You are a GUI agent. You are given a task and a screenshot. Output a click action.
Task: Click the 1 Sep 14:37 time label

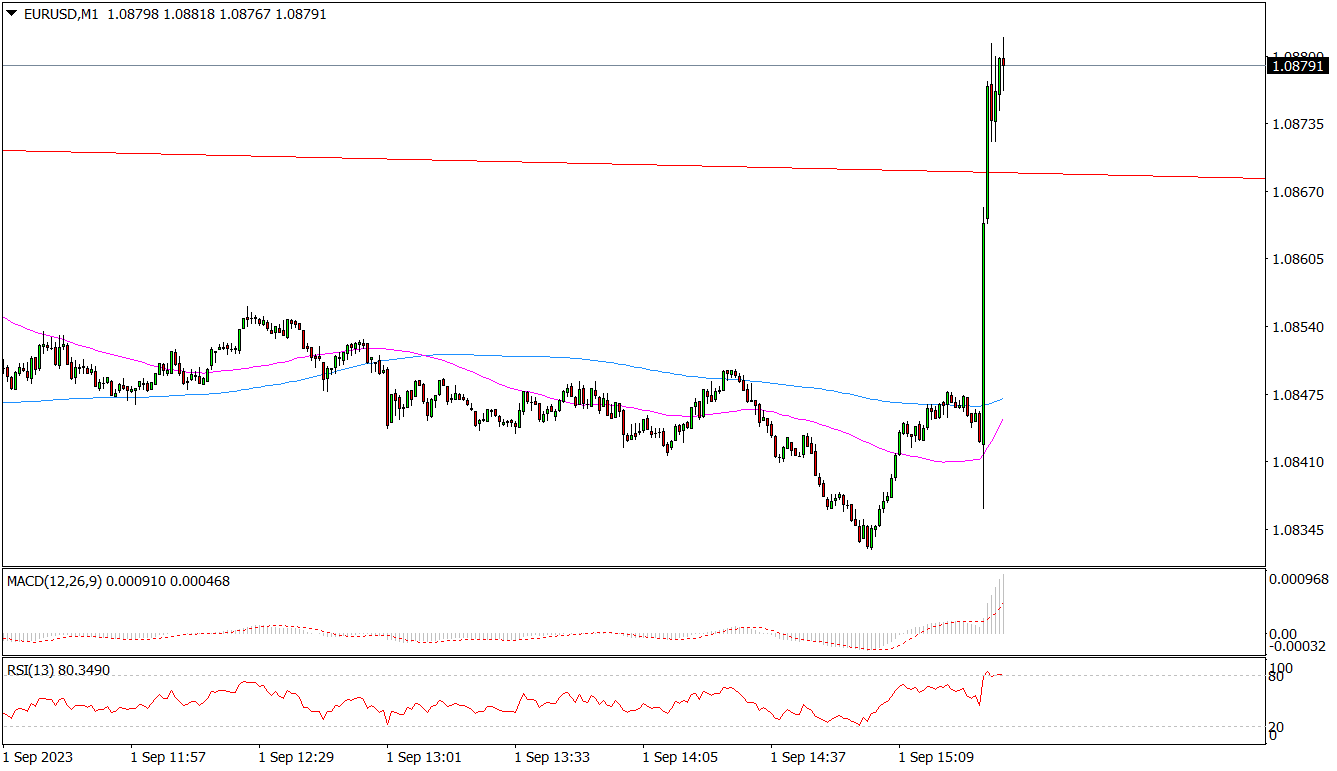click(x=808, y=757)
